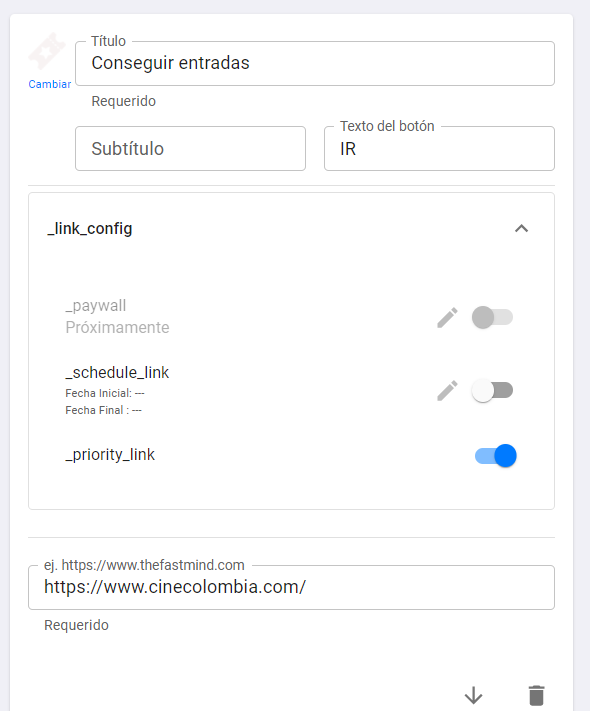Click the Texto del botón field

pyautogui.click(x=439, y=149)
